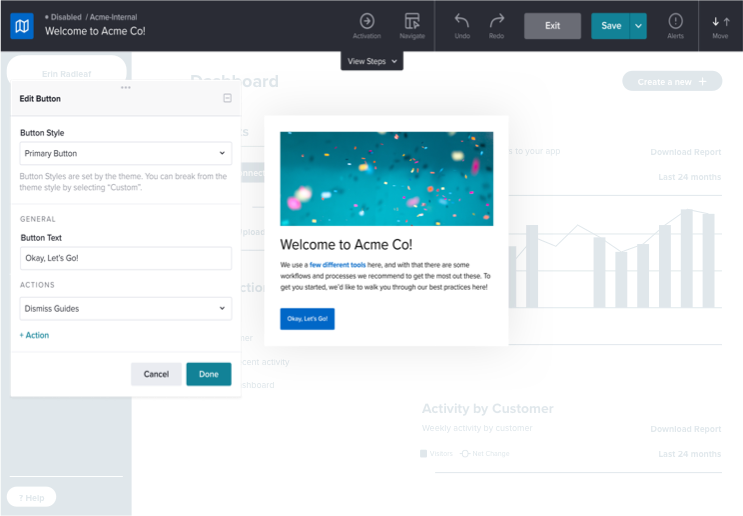Collapse the Edit Button panel

pyautogui.click(x=227, y=98)
